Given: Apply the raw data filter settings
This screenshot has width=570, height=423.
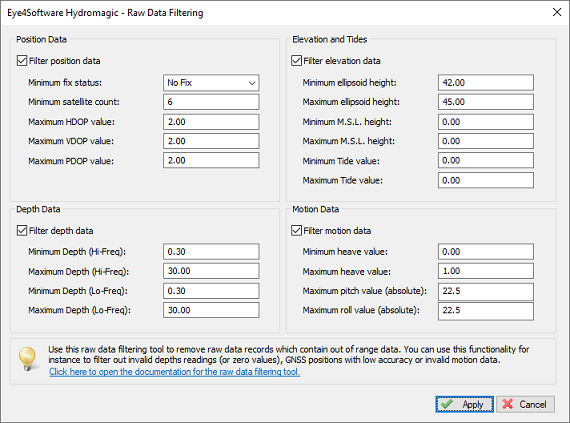Looking at the screenshot, I should (465, 404).
